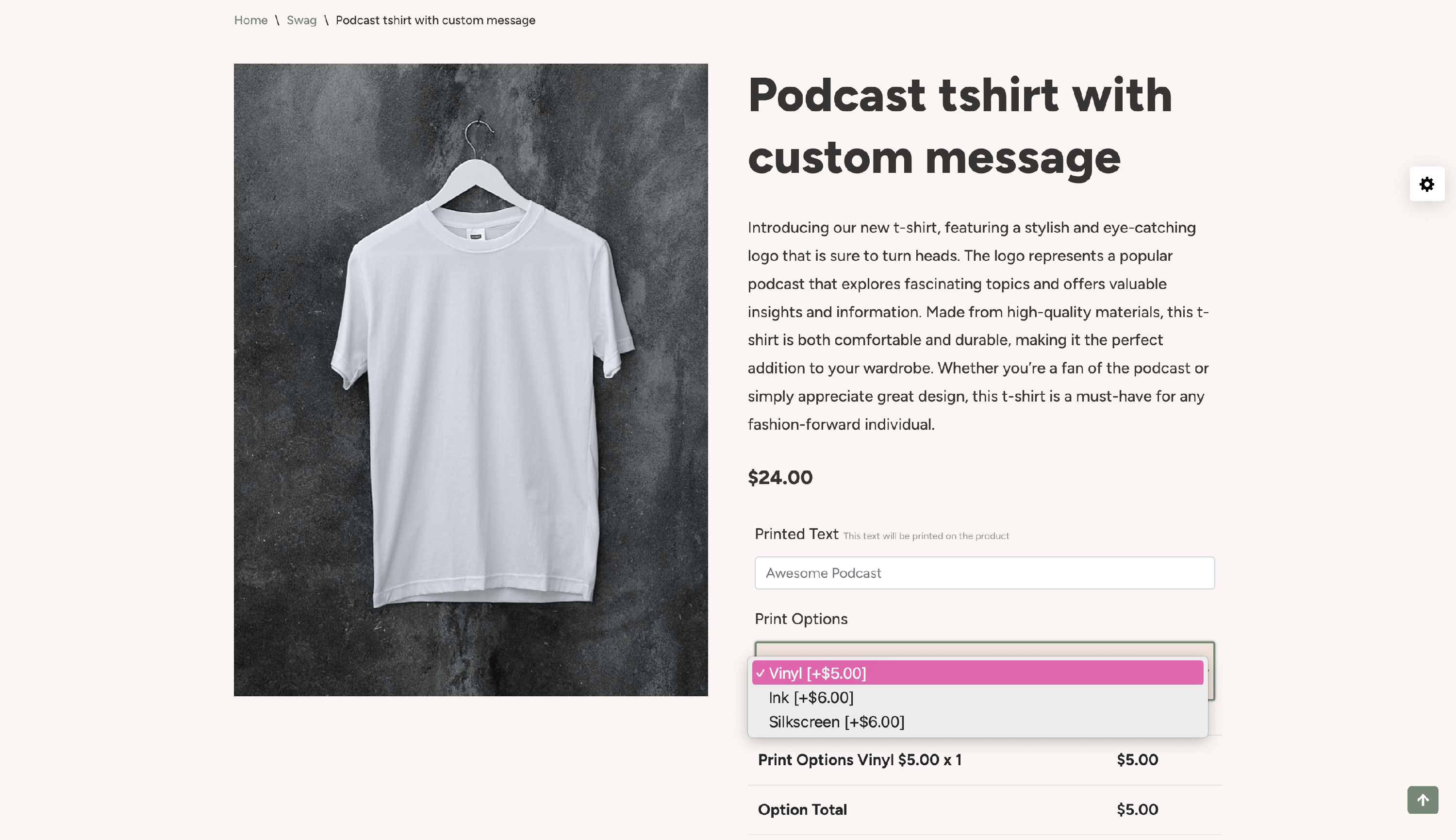The height and width of the screenshot is (840, 1456).
Task: Click the white t-shirt product image
Action: tap(471, 379)
